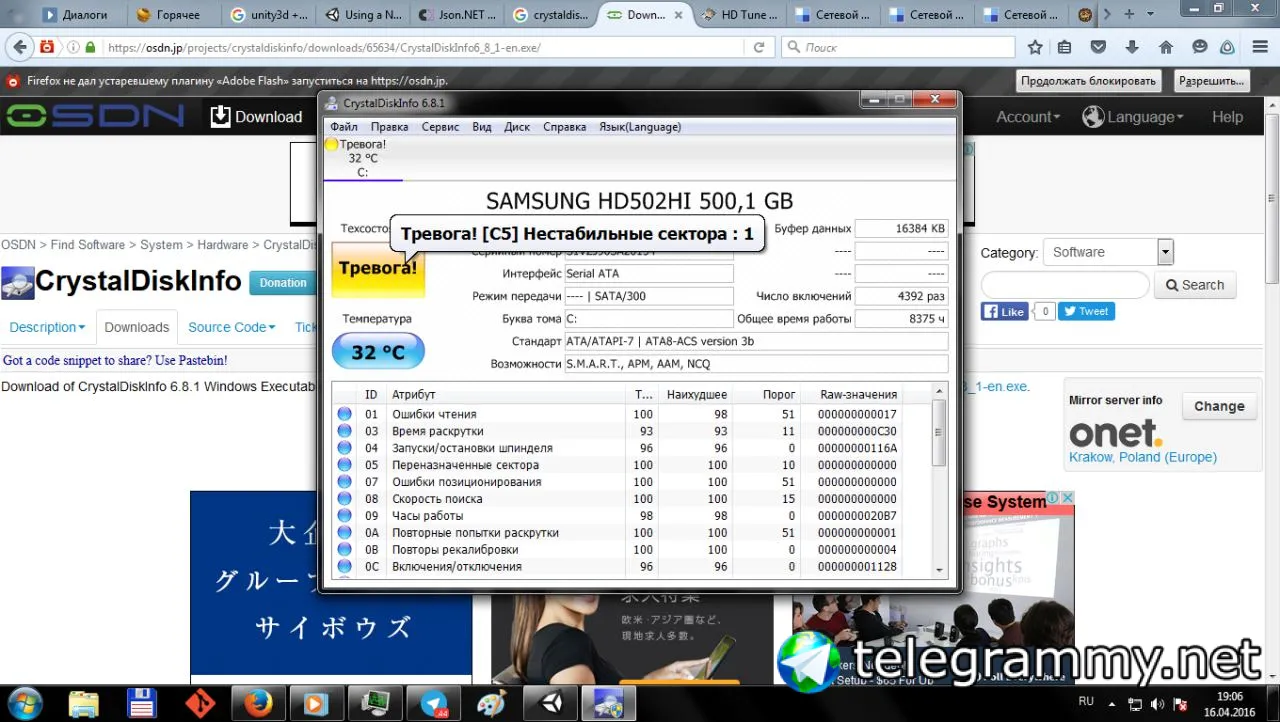This screenshot has width=1280, height=722.
Task: Open the Downloads tab on OSDN page
Action: click(137, 327)
